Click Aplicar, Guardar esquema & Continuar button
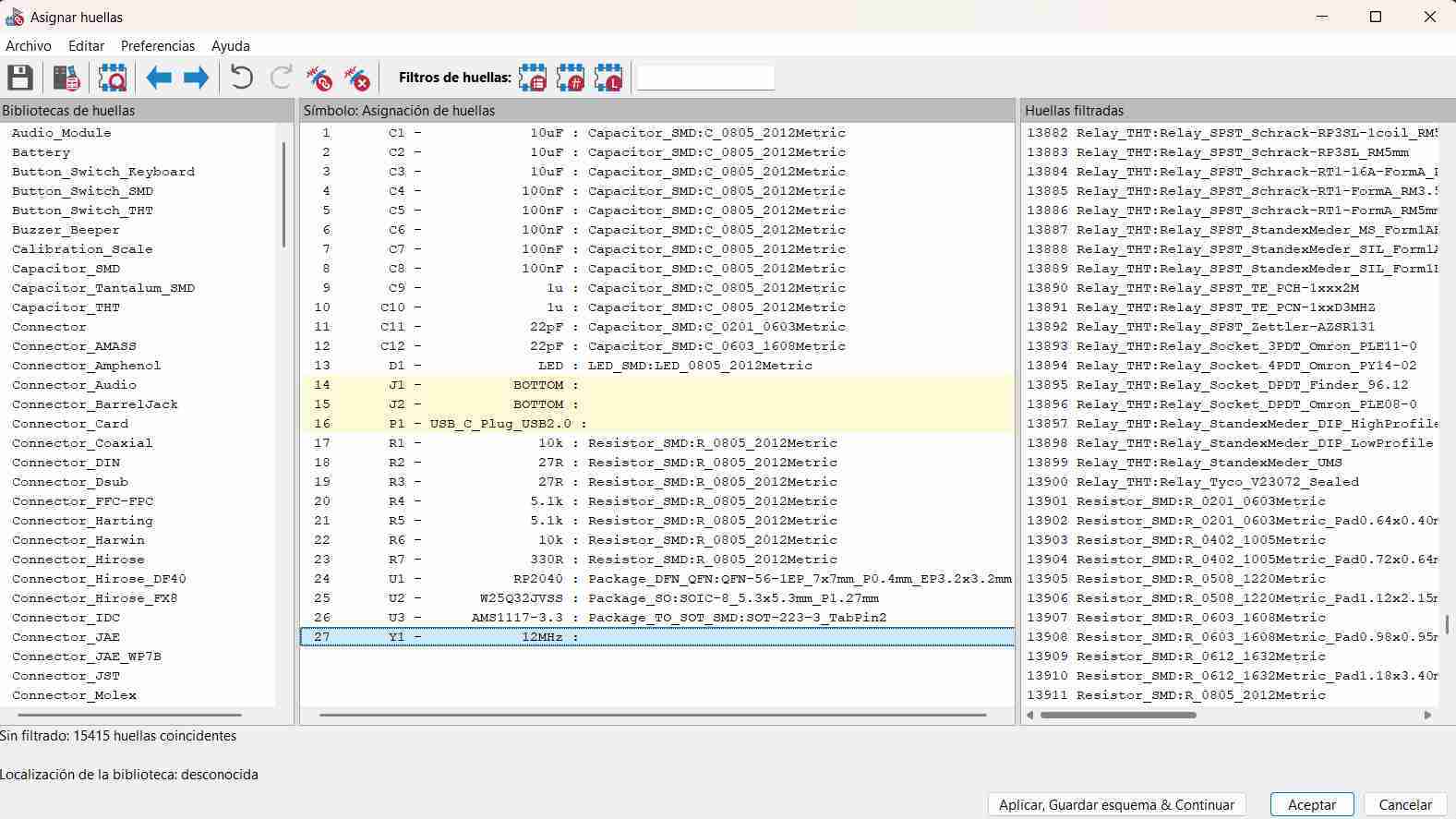The image size is (1456, 819). click(1116, 804)
